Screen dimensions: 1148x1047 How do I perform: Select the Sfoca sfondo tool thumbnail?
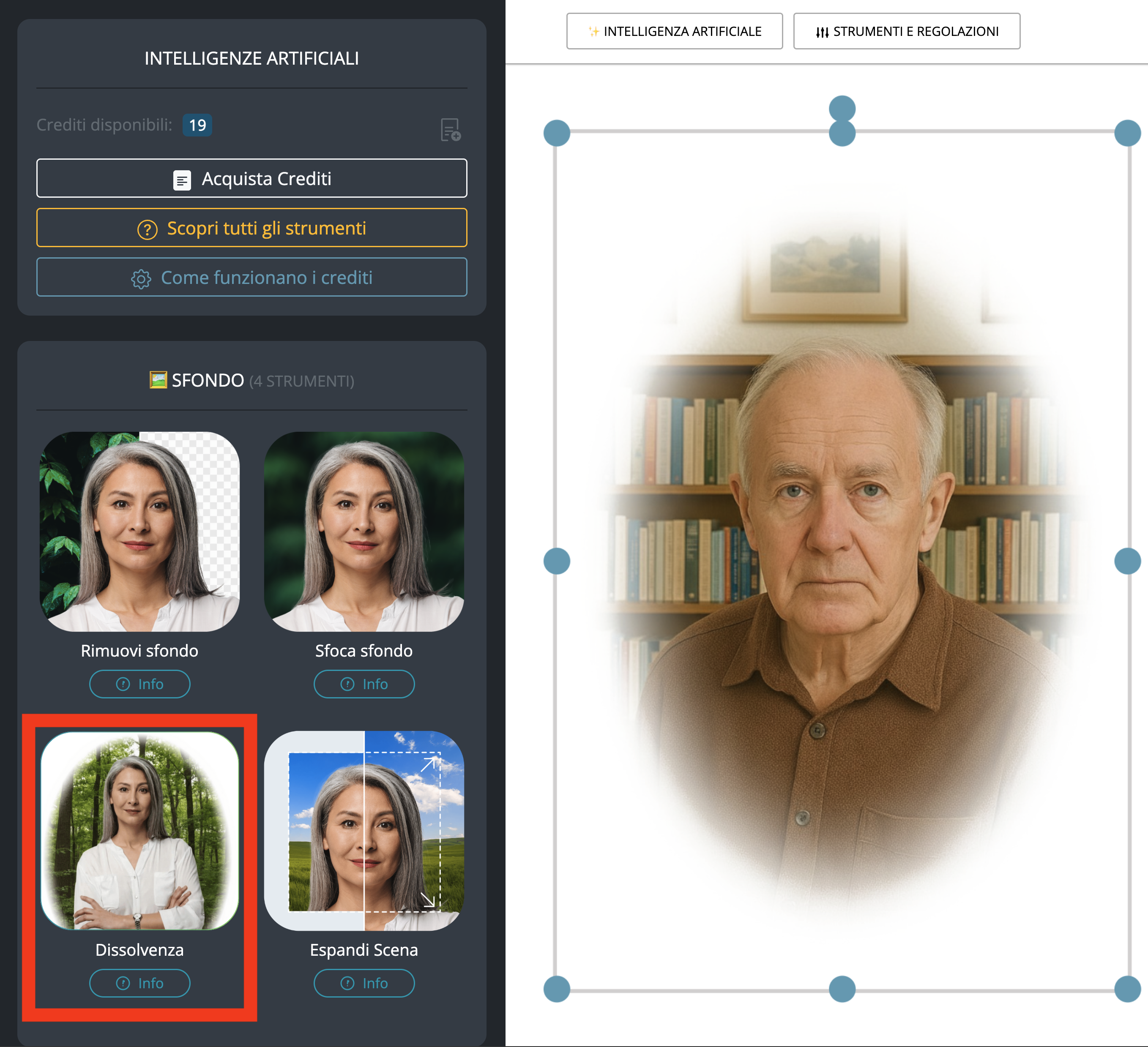[364, 532]
